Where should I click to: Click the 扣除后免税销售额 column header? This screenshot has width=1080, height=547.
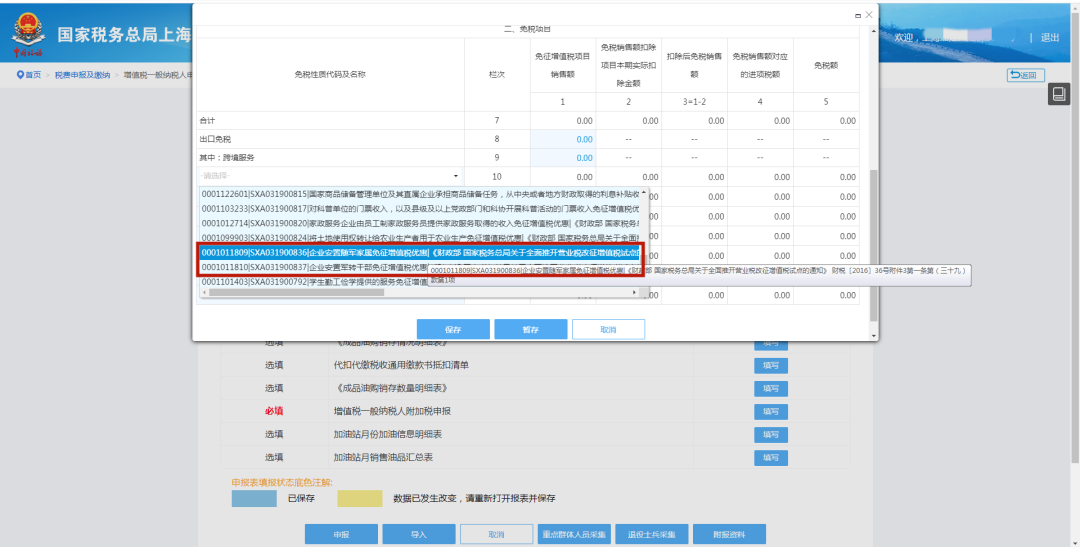tap(694, 65)
